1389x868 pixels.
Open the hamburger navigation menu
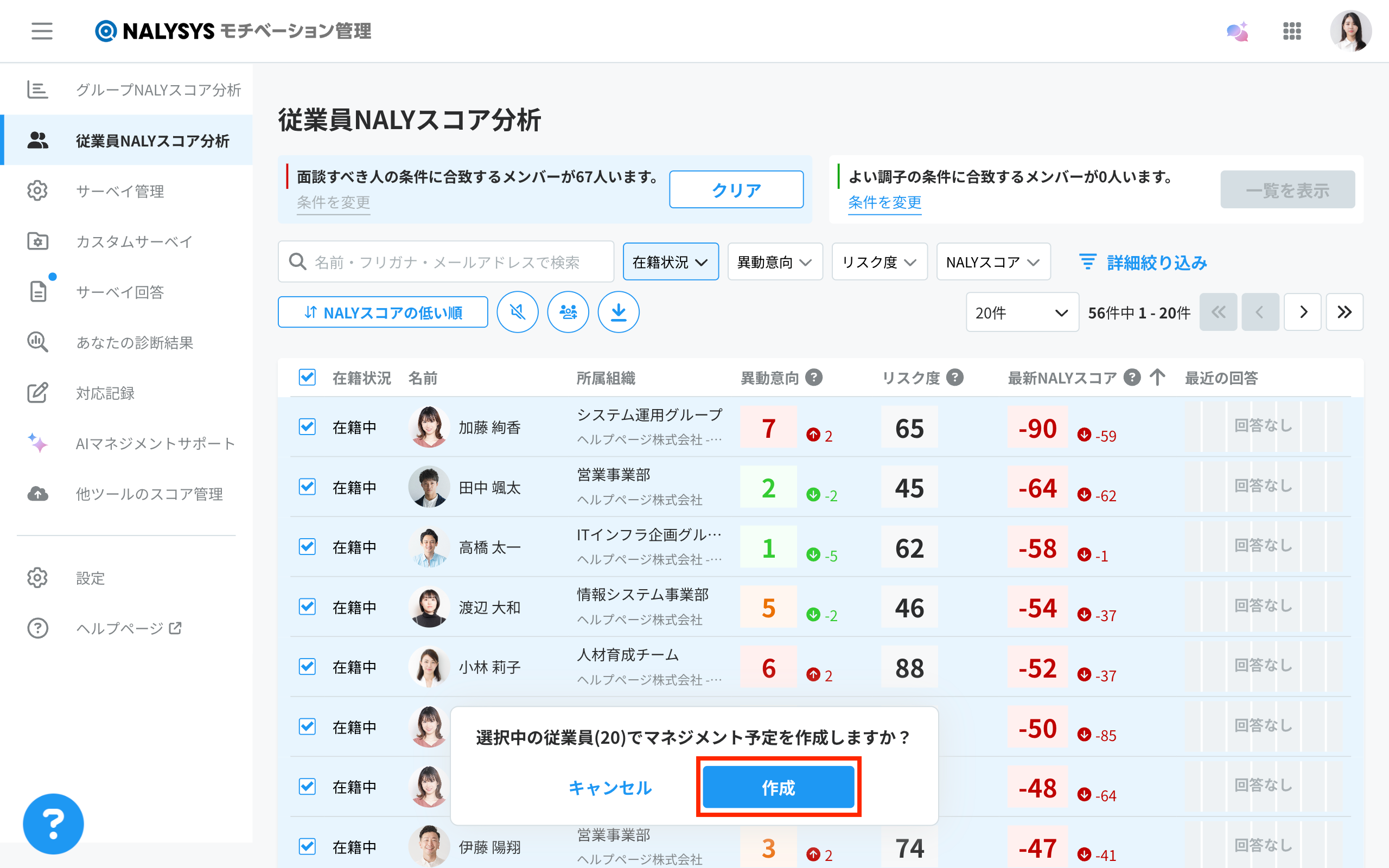tap(42, 31)
